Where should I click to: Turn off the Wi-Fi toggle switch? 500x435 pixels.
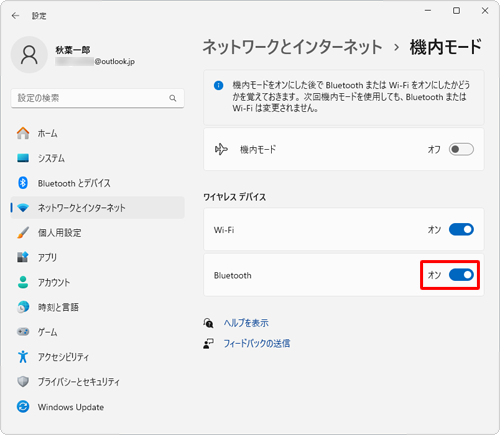pos(461,229)
